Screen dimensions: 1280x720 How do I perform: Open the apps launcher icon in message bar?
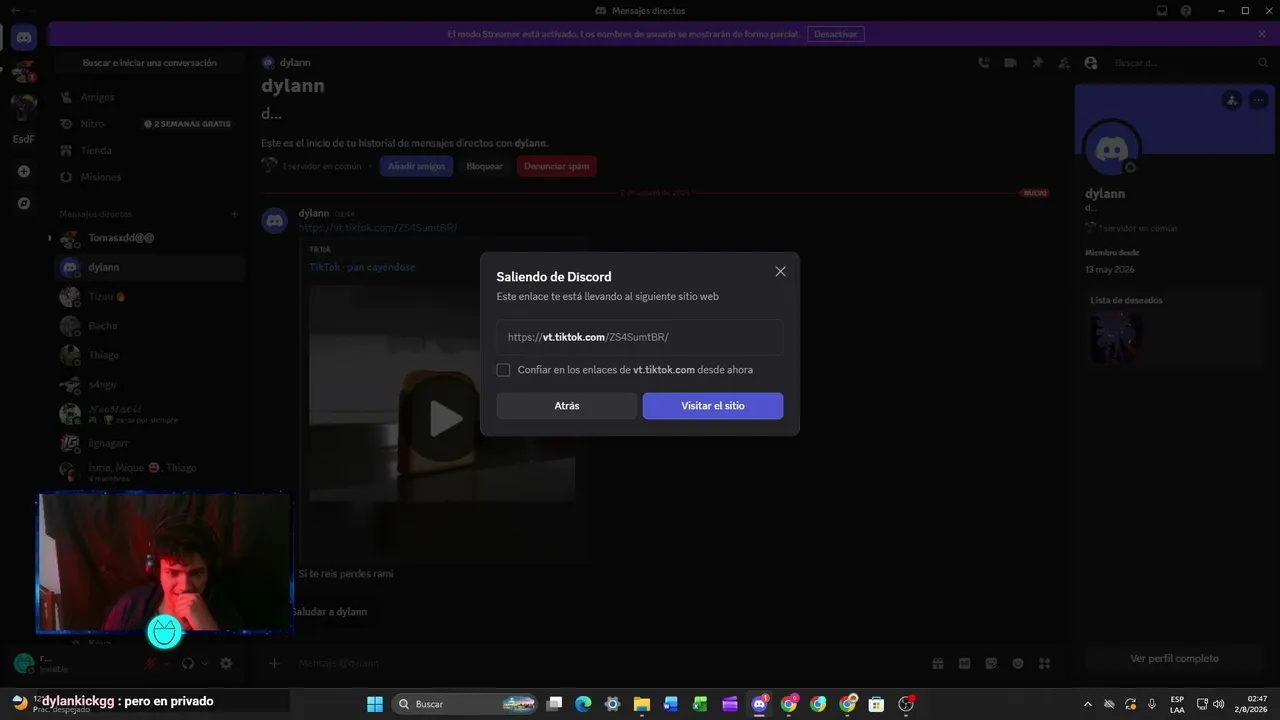(1045, 663)
